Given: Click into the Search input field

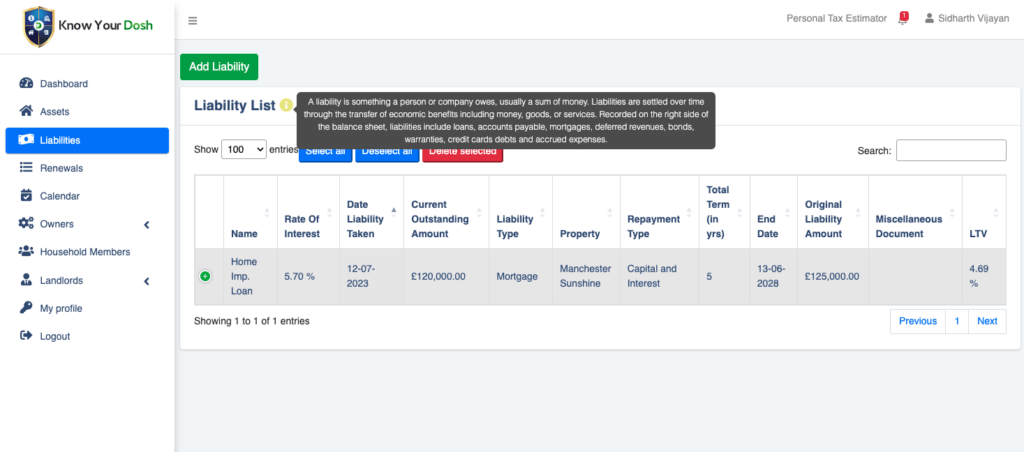Looking at the screenshot, I should pyautogui.click(x=950, y=150).
